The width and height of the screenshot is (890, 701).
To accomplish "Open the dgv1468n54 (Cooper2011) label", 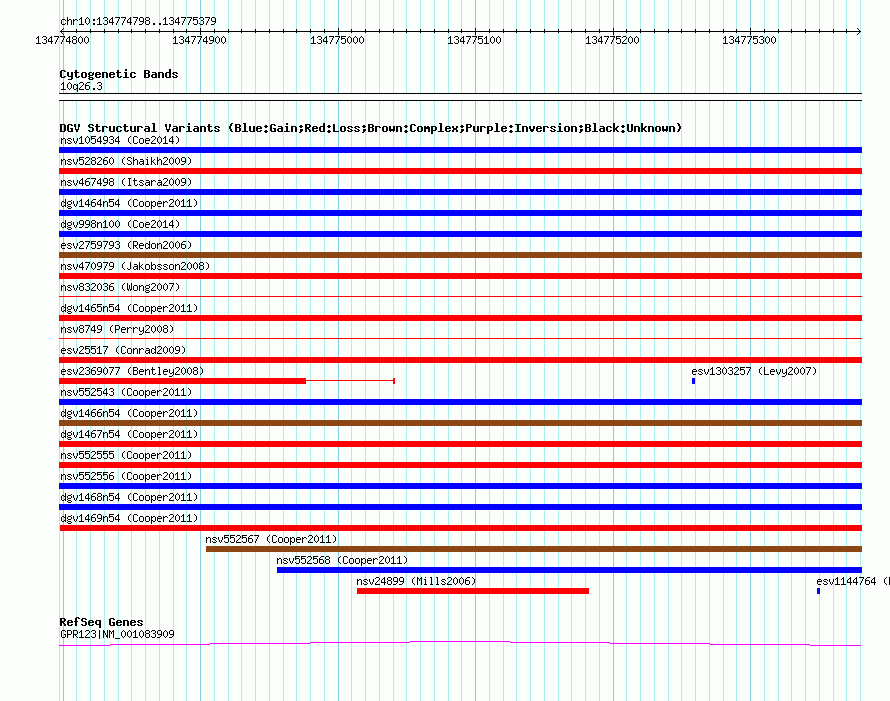I will tap(129, 497).
